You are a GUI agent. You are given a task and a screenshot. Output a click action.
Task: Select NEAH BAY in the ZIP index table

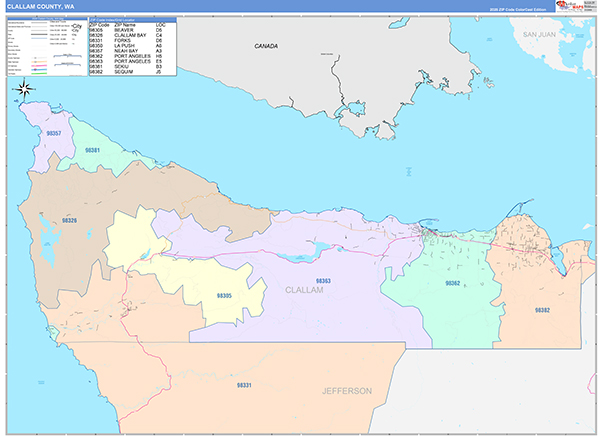click(126, 51)
